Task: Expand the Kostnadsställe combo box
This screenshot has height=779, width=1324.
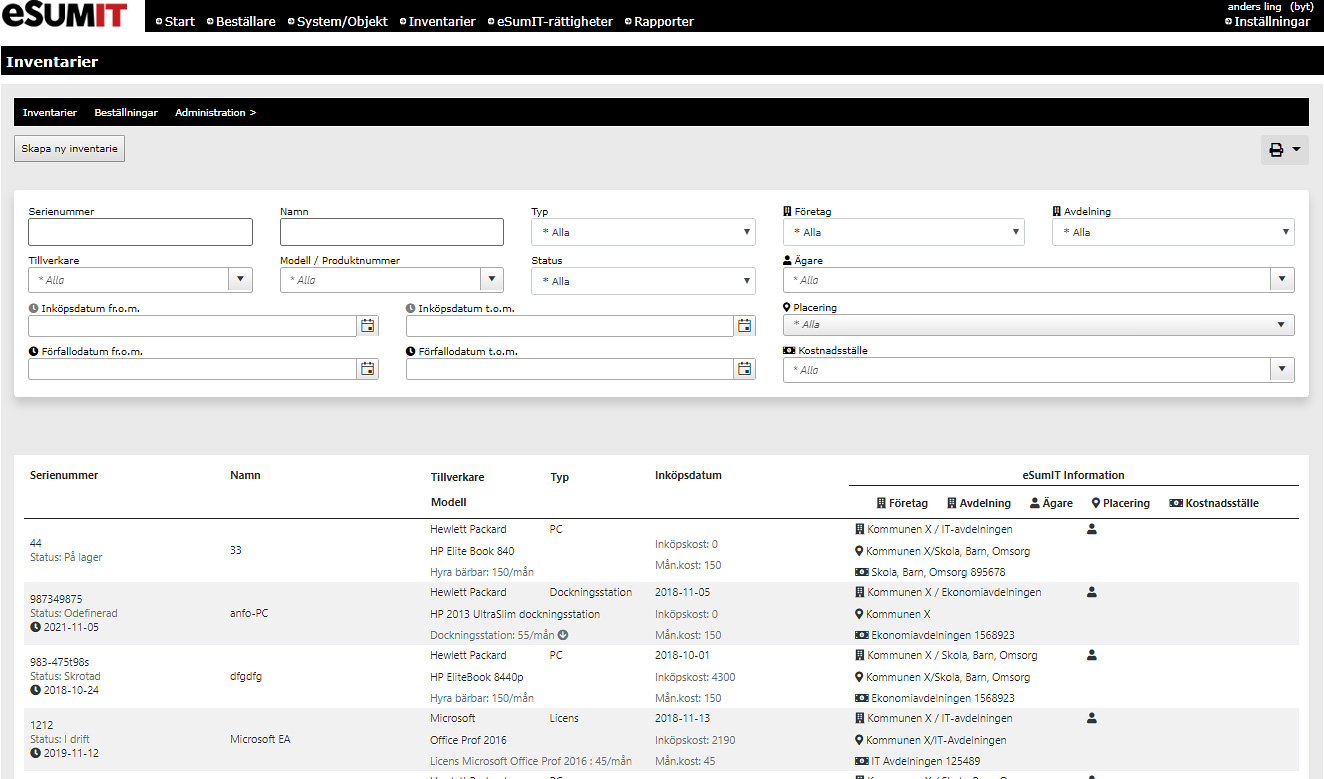Action: pos(1282,370)
